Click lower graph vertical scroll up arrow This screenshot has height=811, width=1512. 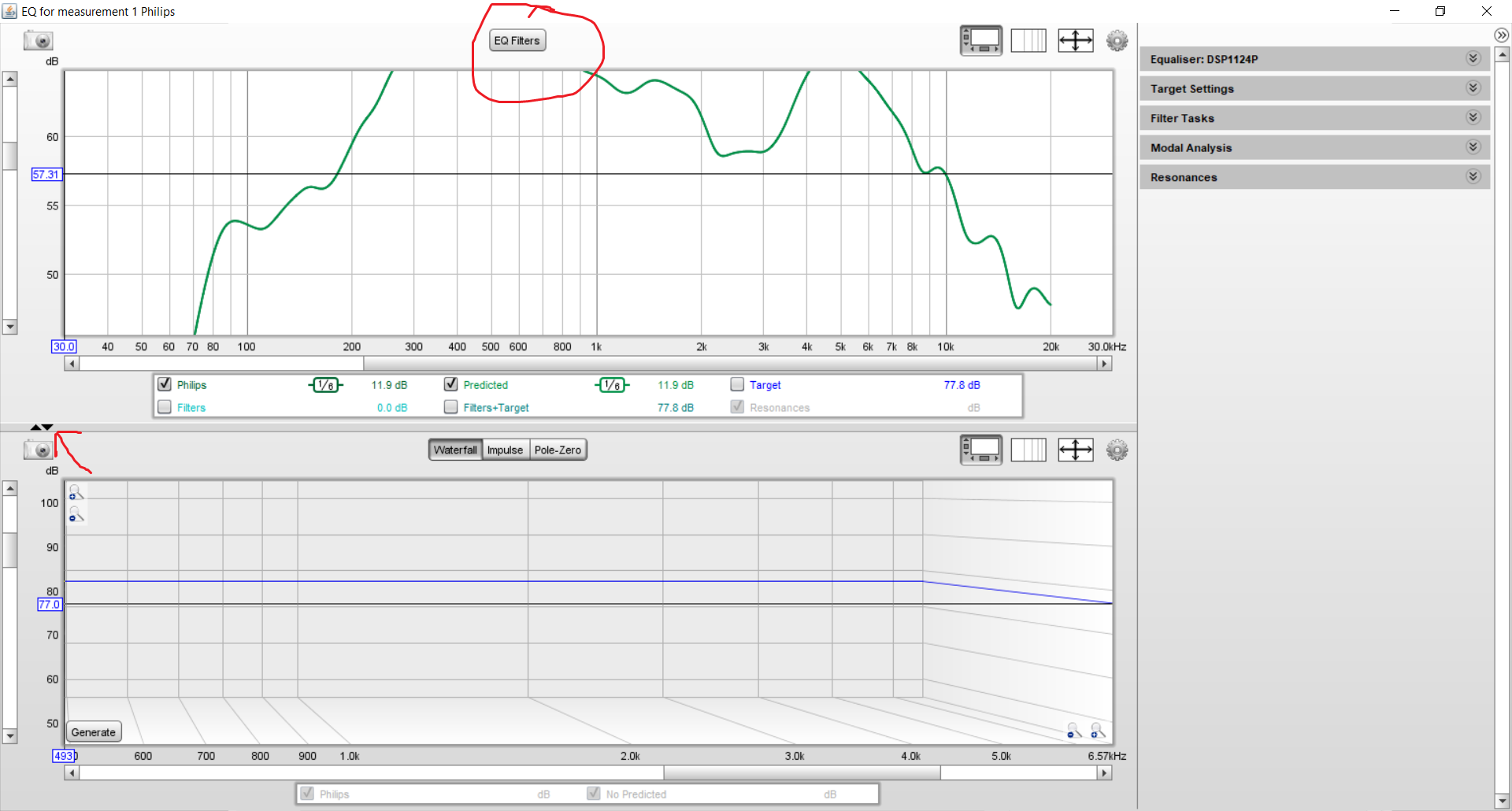point(9,488)
